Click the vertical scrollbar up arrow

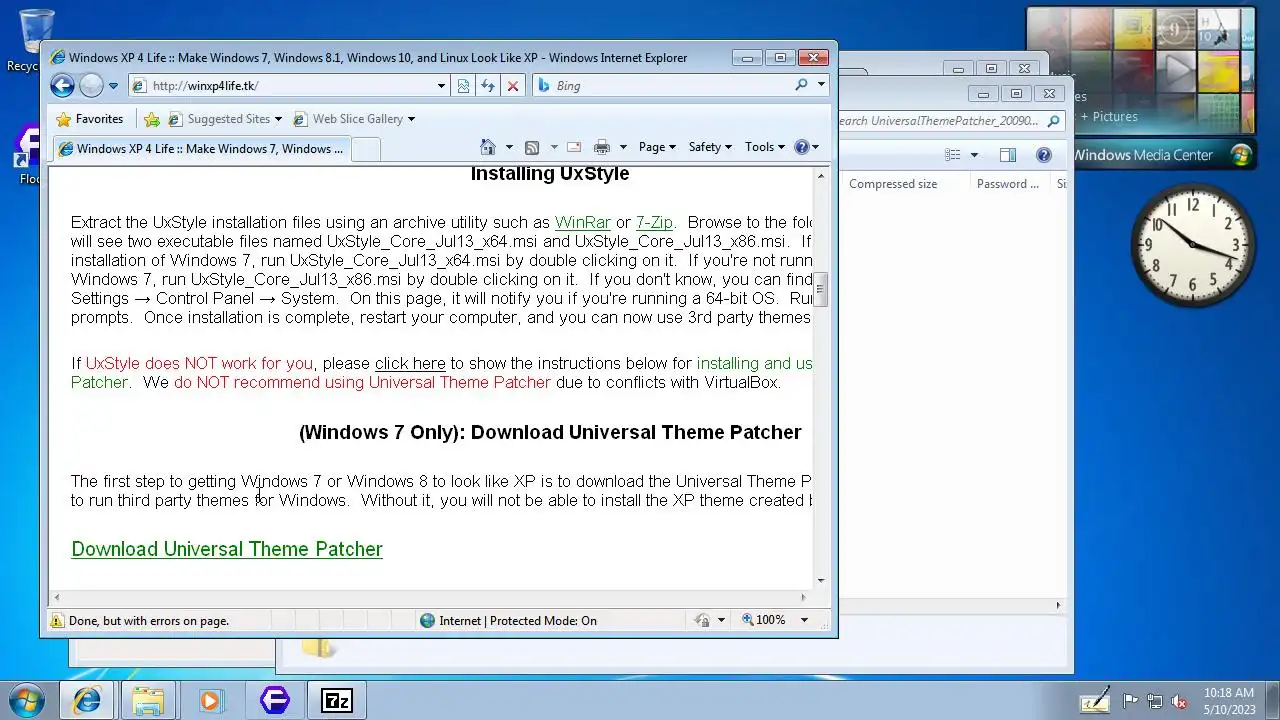pos(821,176)
